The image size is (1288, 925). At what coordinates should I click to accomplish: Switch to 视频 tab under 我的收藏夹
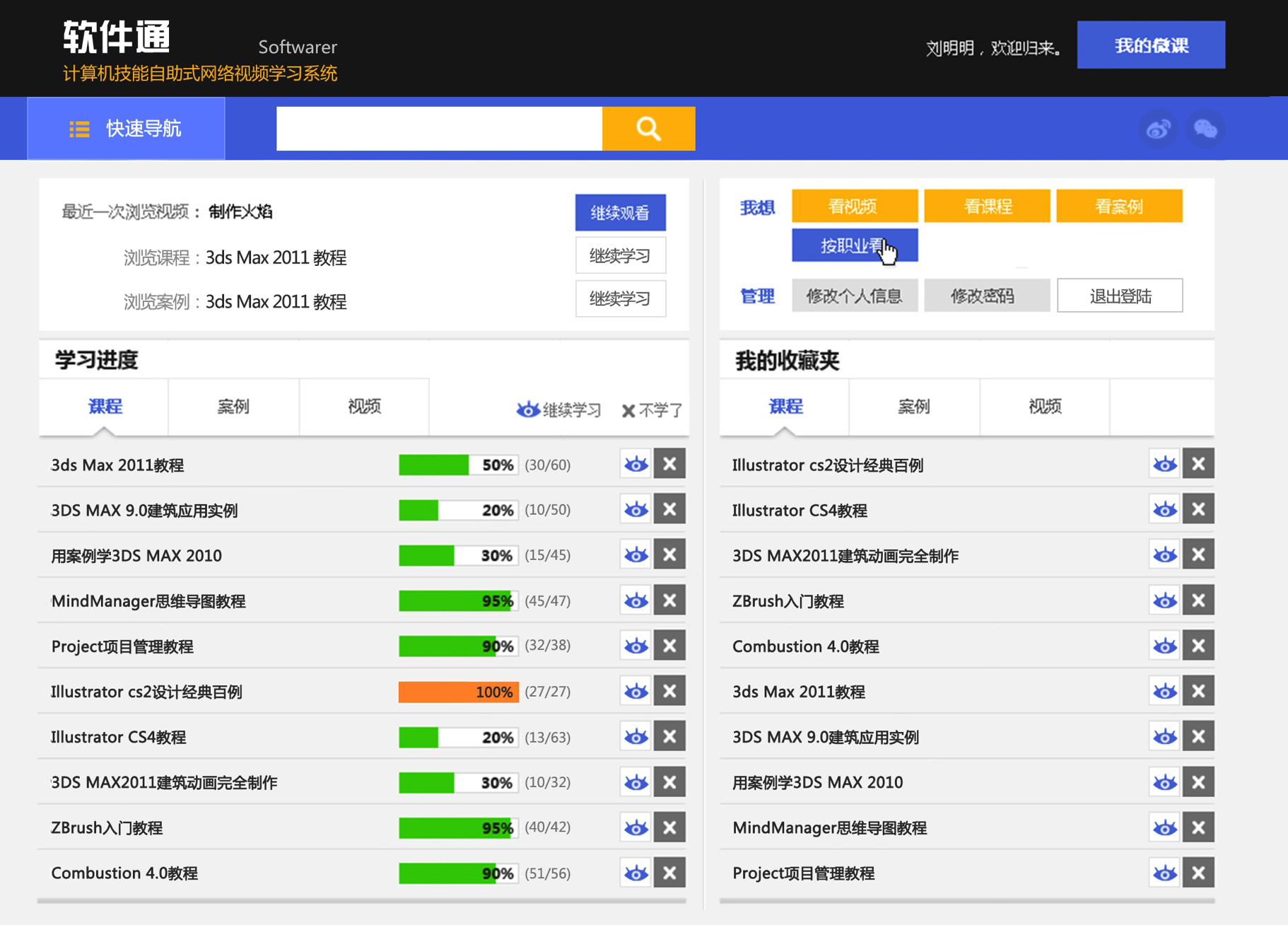[1045, 407]
